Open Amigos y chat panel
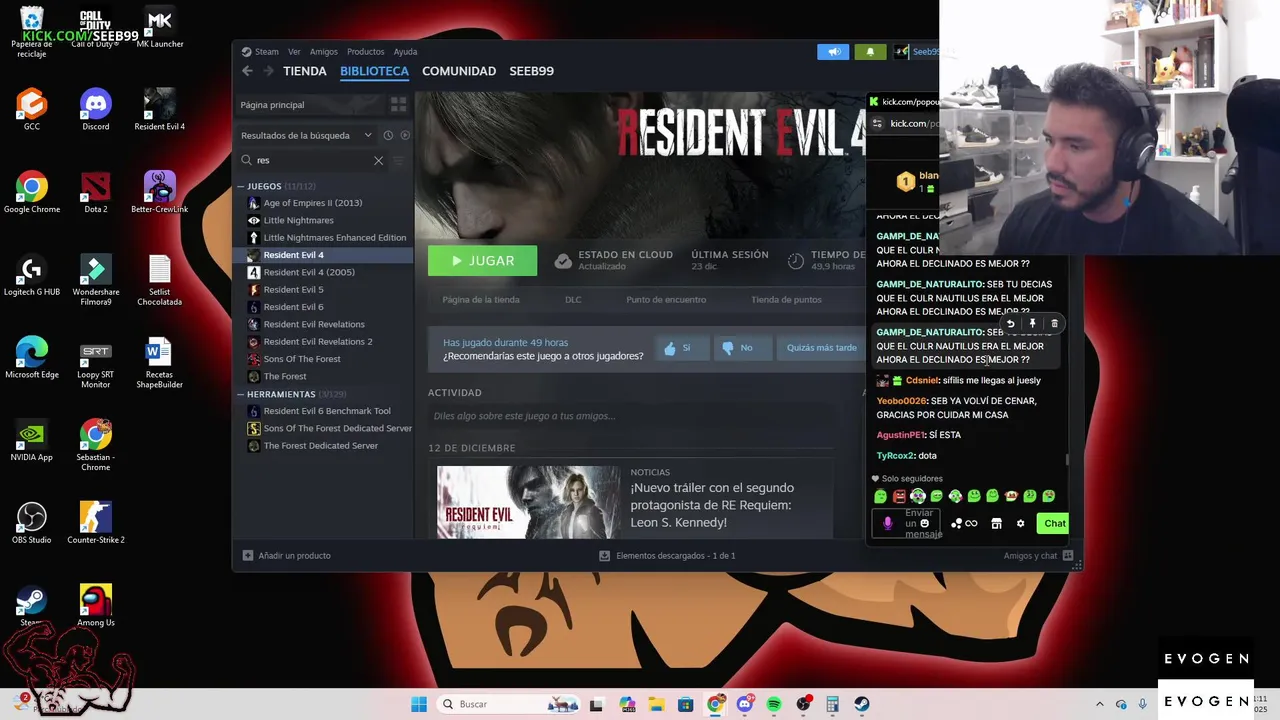This screenshot has width=1280, height=720. pyautogui.click(x=1038, y=556)
